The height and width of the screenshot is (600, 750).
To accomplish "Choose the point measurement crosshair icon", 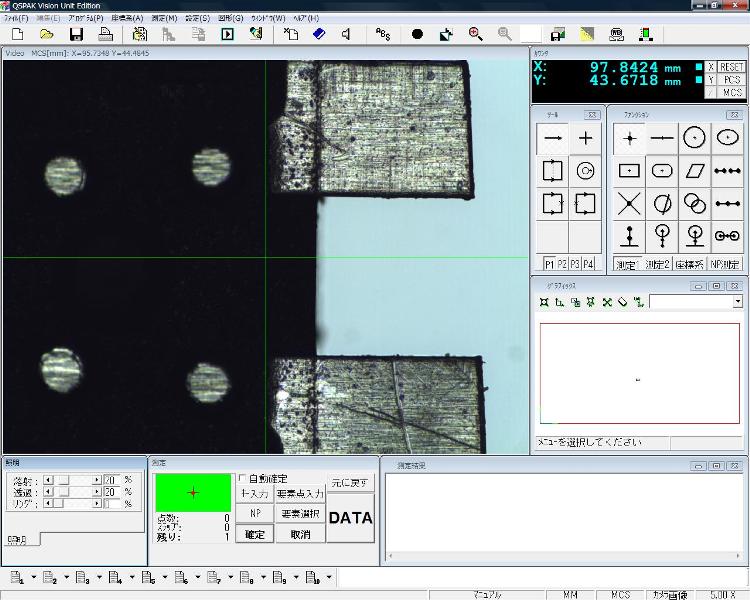I will click(x=629, y=138).
